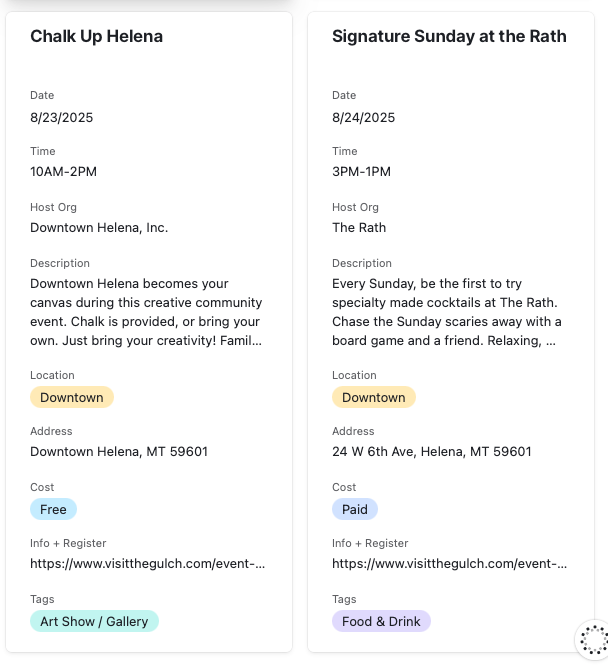This screenshot has width=608, height=666.
Task: Click the Chalk Up Helena description text
Action: (146, 312)
